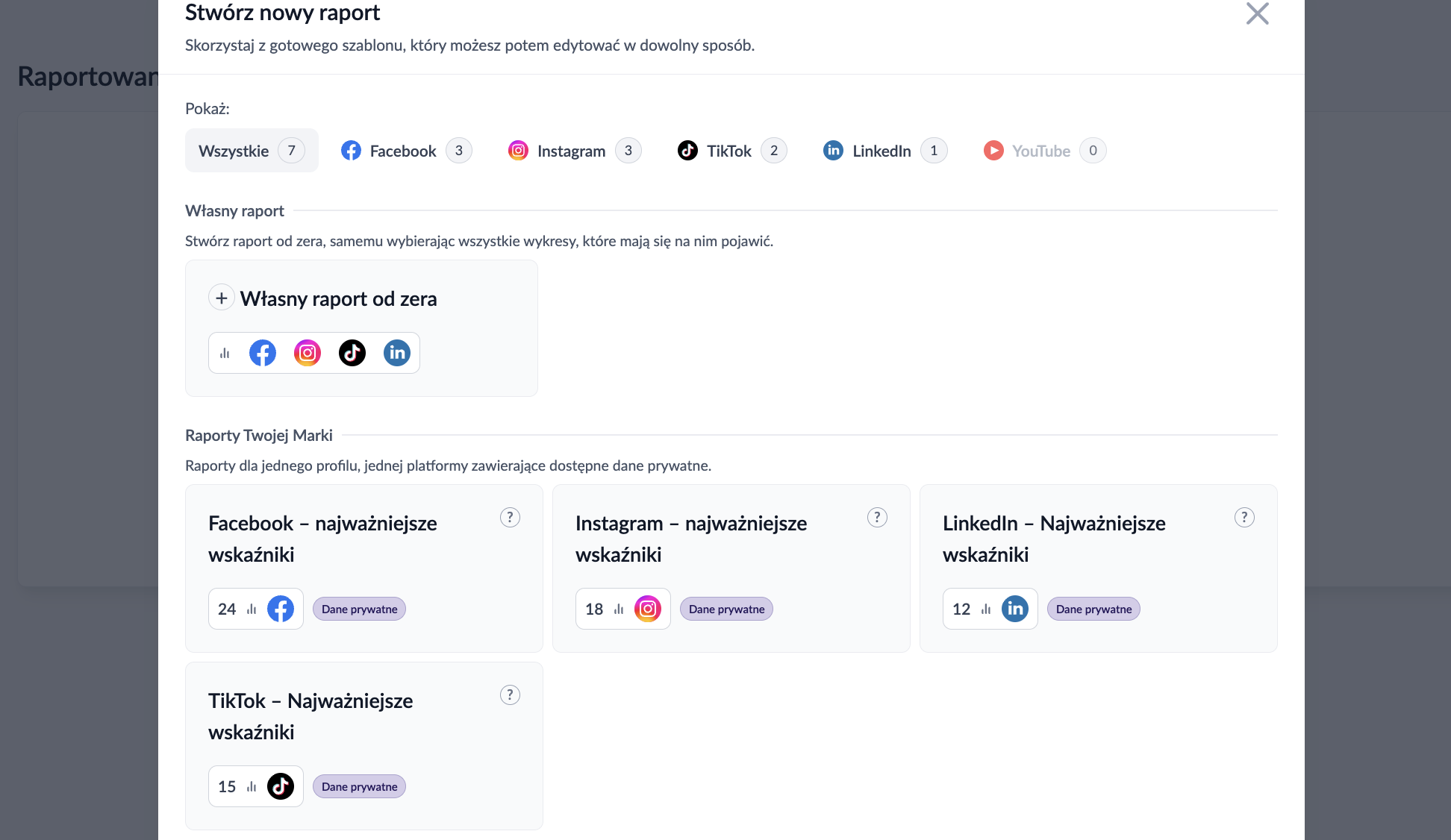Click Instagram logo in filter row
The image size is (1451, 840).
518,151
